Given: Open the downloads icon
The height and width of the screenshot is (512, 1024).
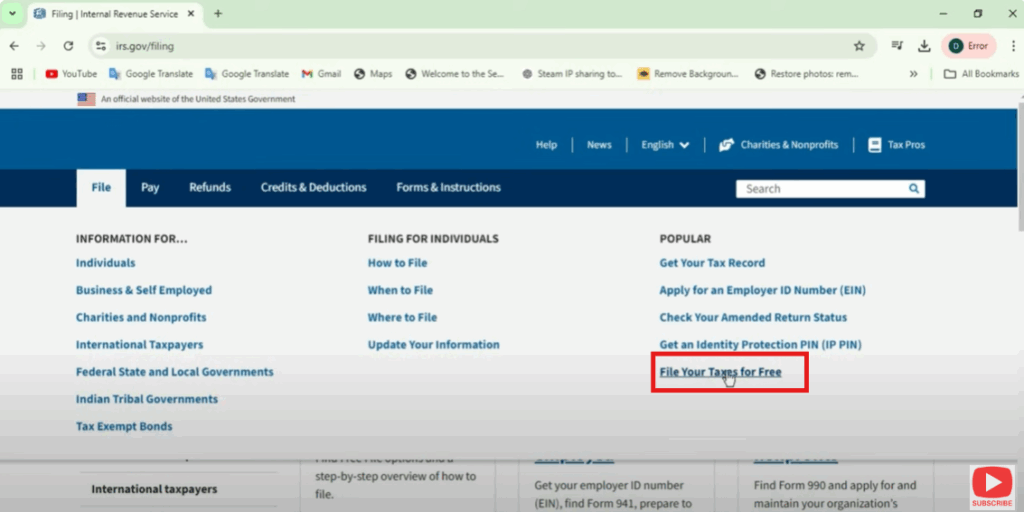Looking at the screenshot, I should coord(924,46).
